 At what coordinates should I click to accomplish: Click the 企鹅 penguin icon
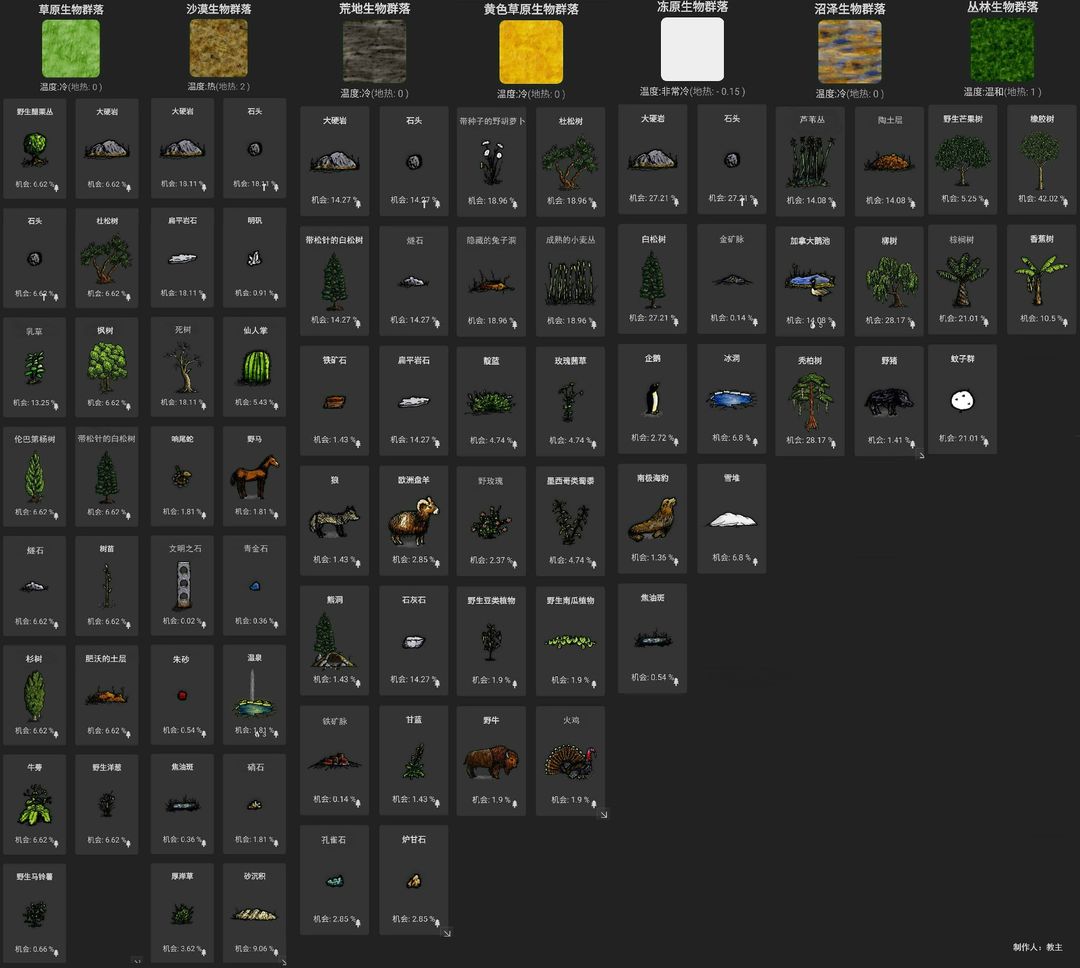[x=652, y=399]
